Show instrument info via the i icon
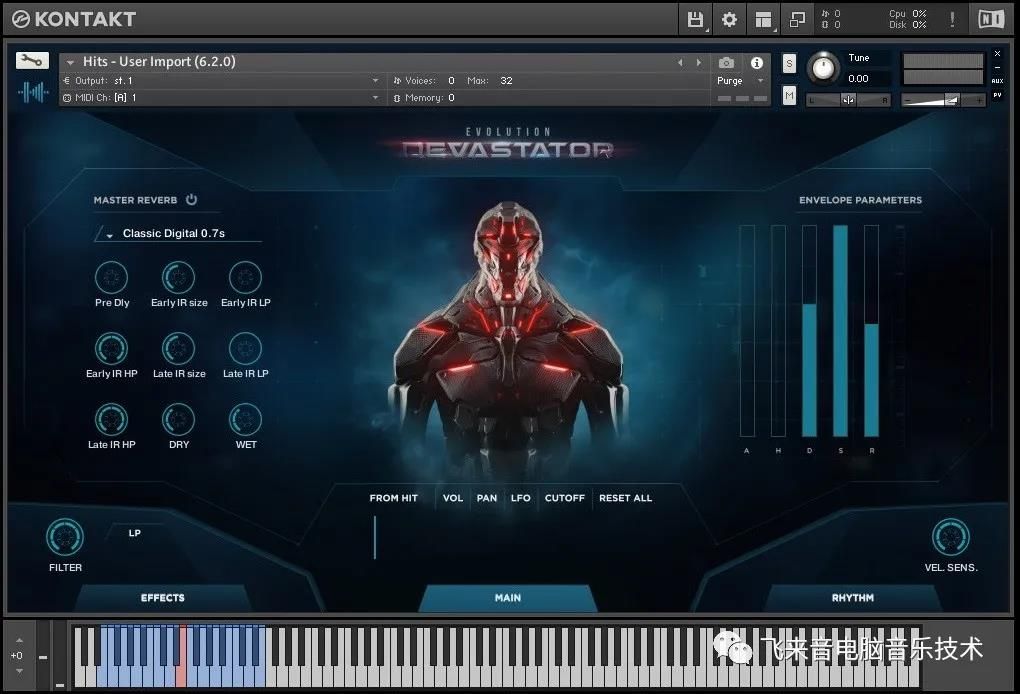 point(757,62)
